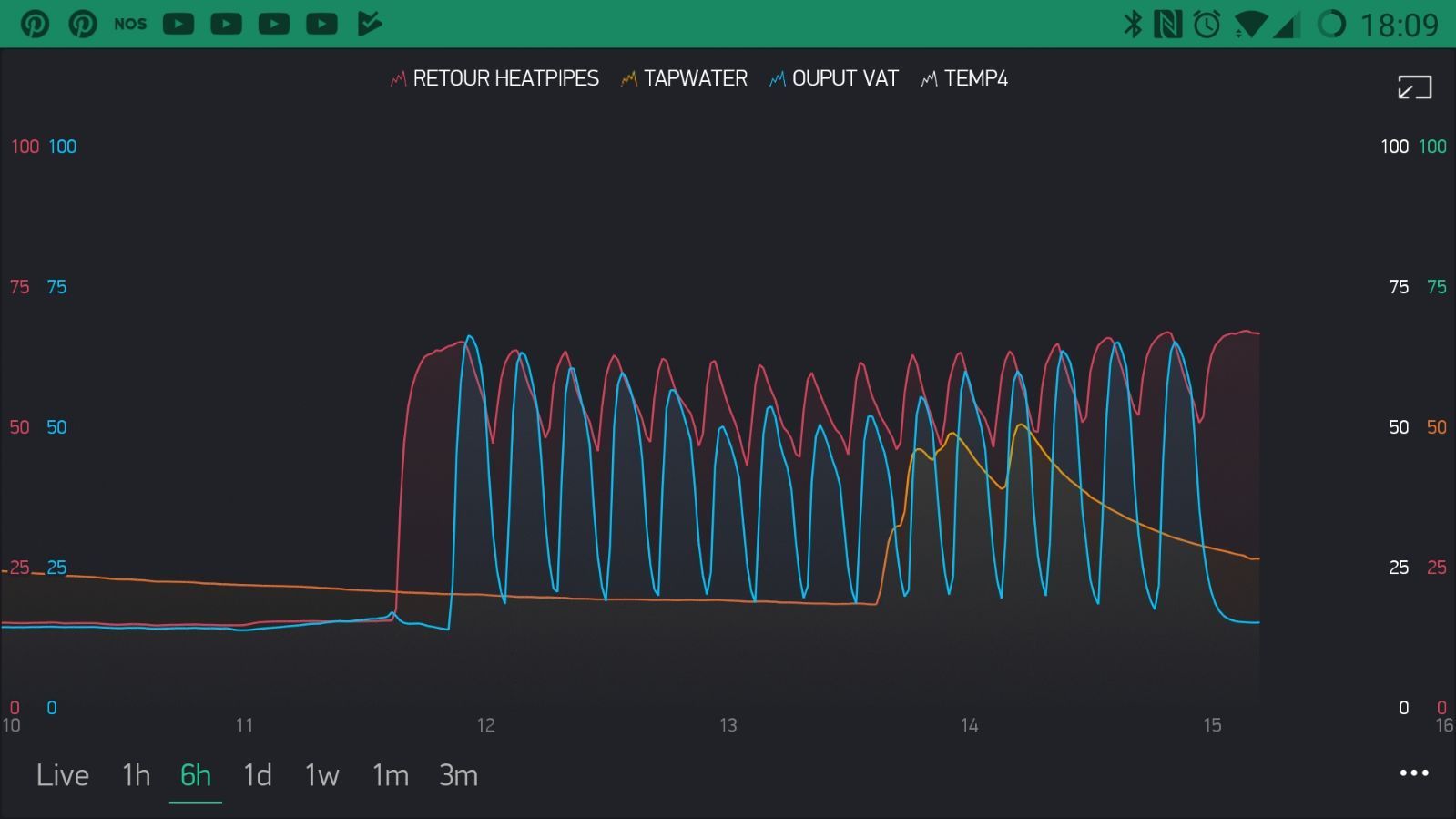Screen dimensions: 1456x819
Task: Select the 1w time range
Action: pyautogui.click(x=321, y=775)
